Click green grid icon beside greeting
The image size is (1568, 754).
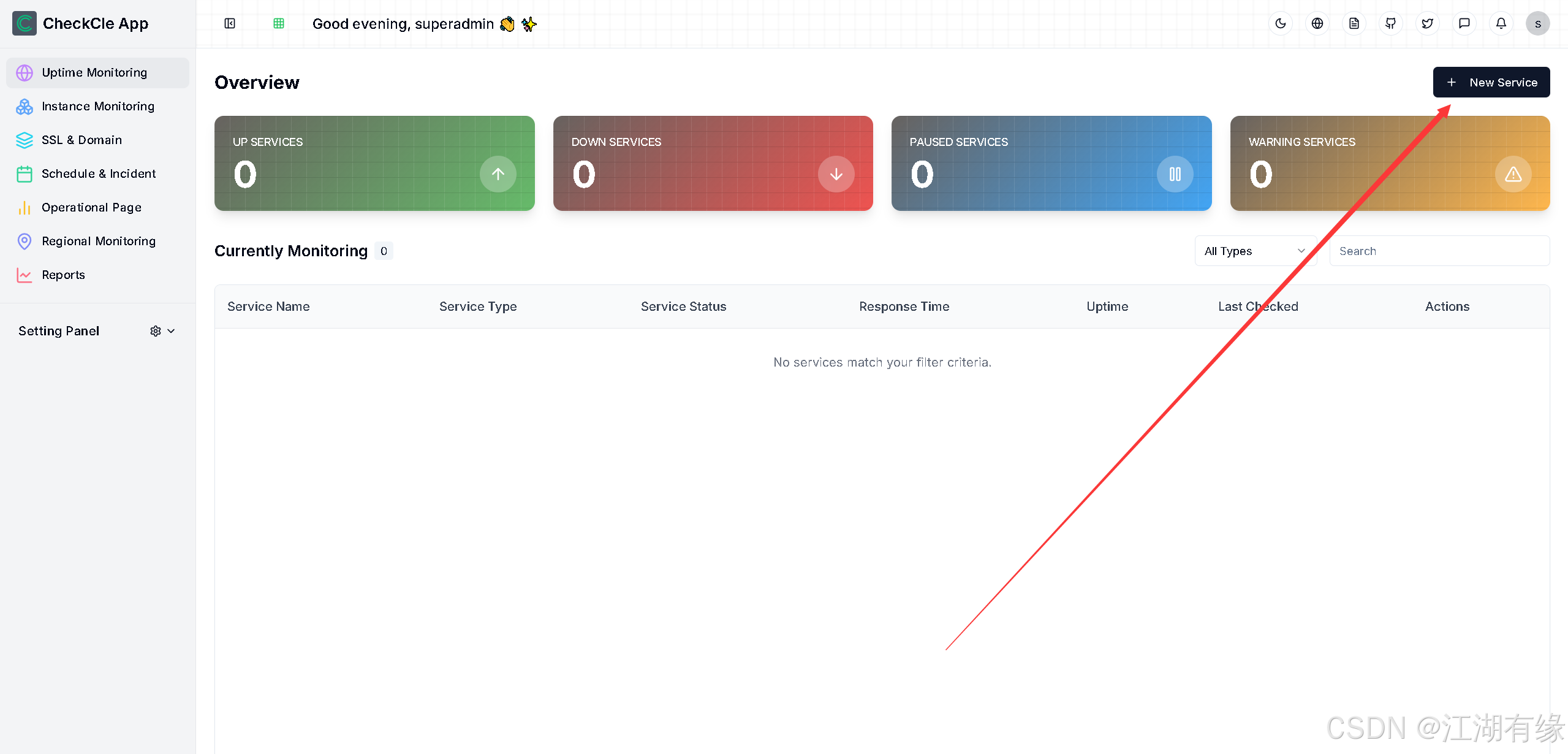[x=279, y=24]
